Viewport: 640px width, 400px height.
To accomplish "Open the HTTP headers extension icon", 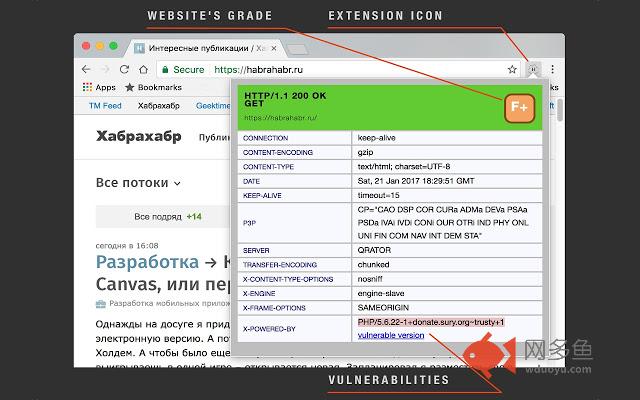I will (533, 69).
